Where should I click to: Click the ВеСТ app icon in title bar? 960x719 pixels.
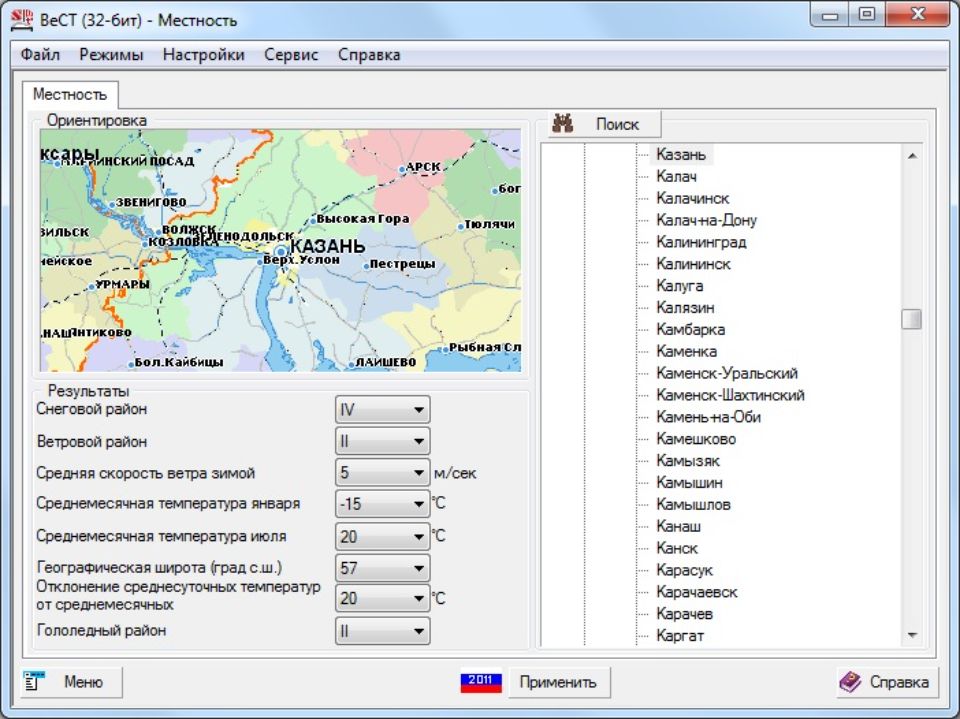(21, 19)
